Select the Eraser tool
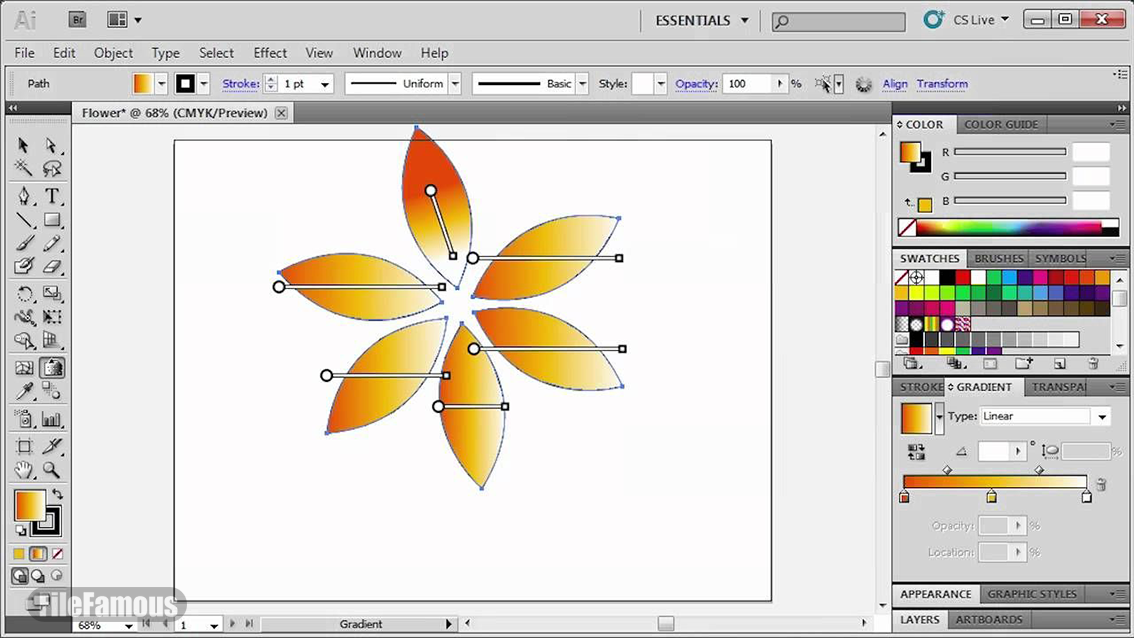Viewport: 1134px width, 638px height. 51,266
